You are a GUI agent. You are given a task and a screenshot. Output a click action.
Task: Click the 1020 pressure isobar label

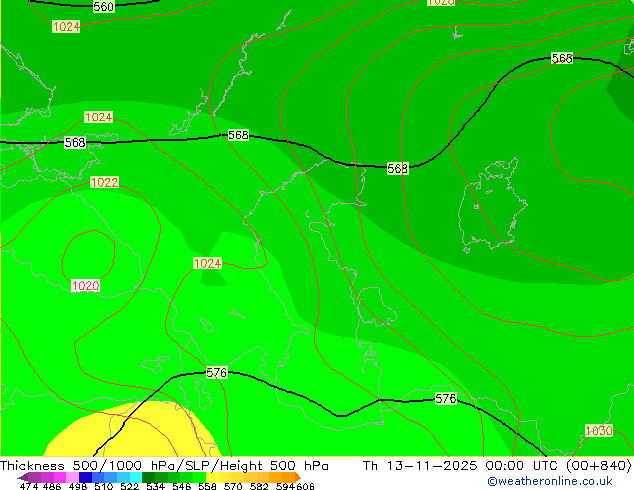pyautogui.click(x=85, y=286)
